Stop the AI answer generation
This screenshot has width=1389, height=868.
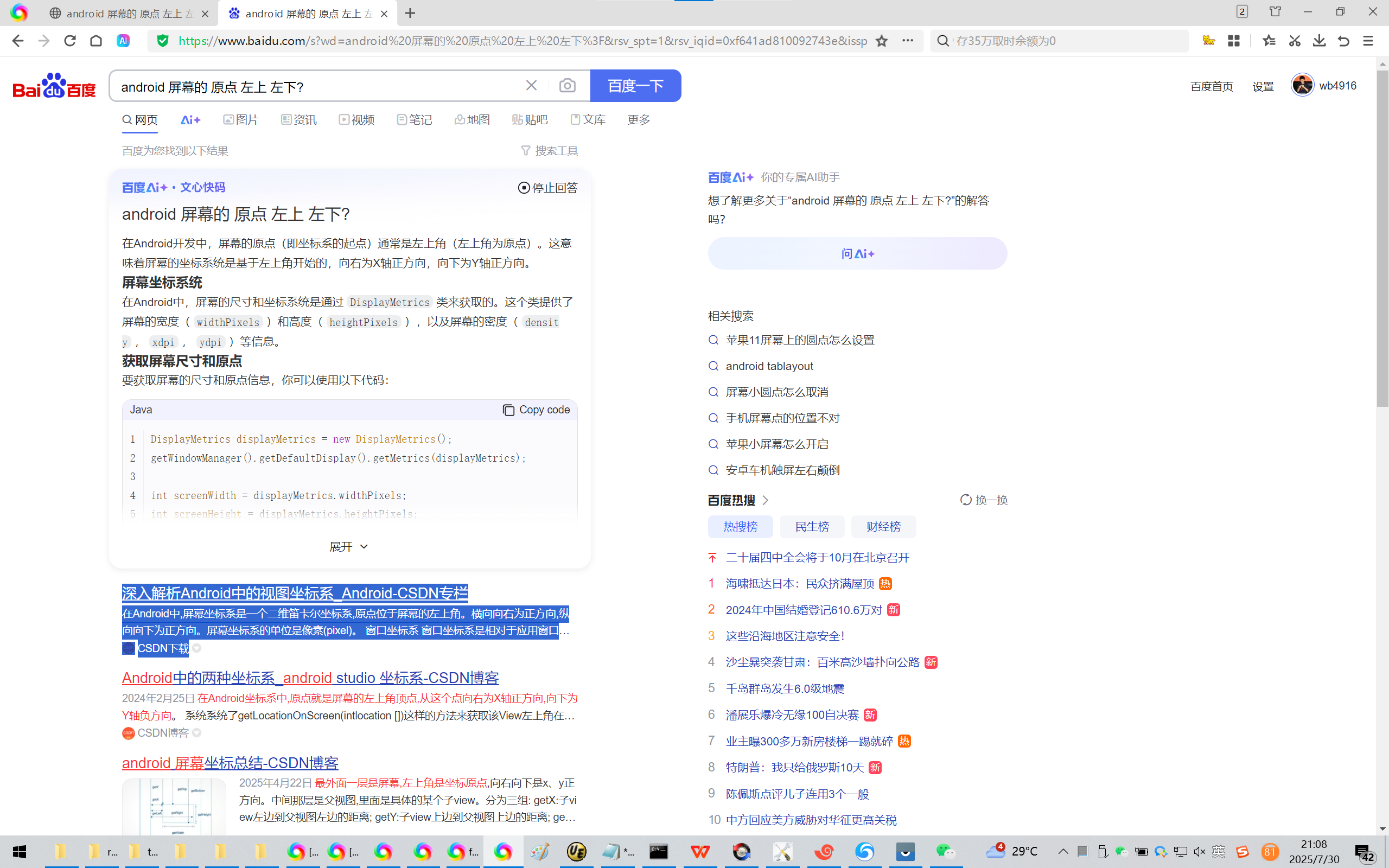(547, 188)
